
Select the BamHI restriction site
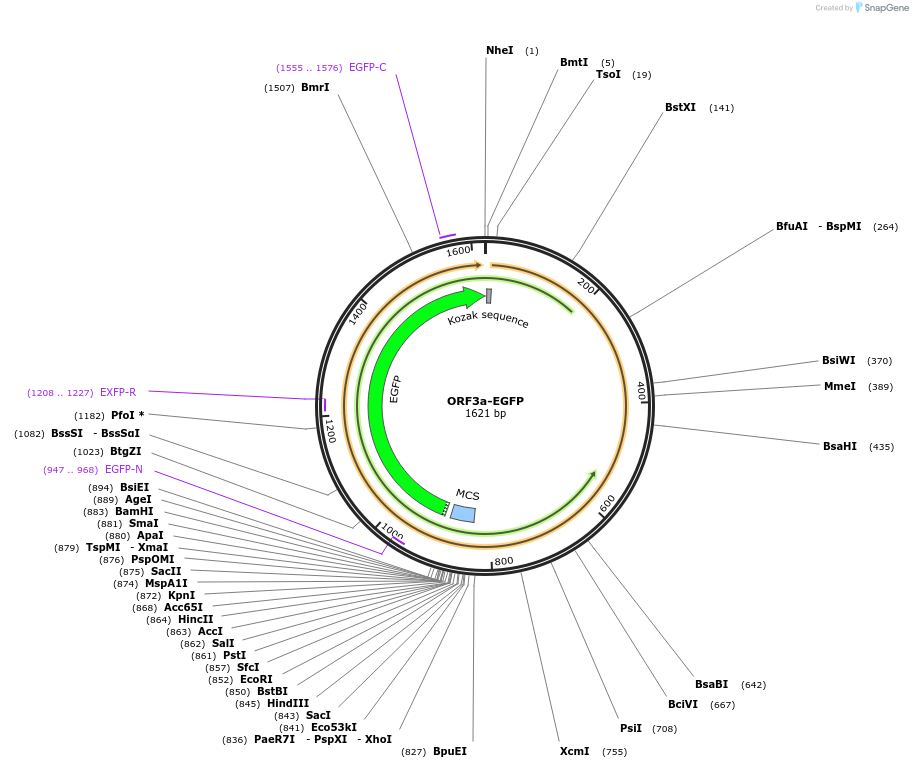134,512
